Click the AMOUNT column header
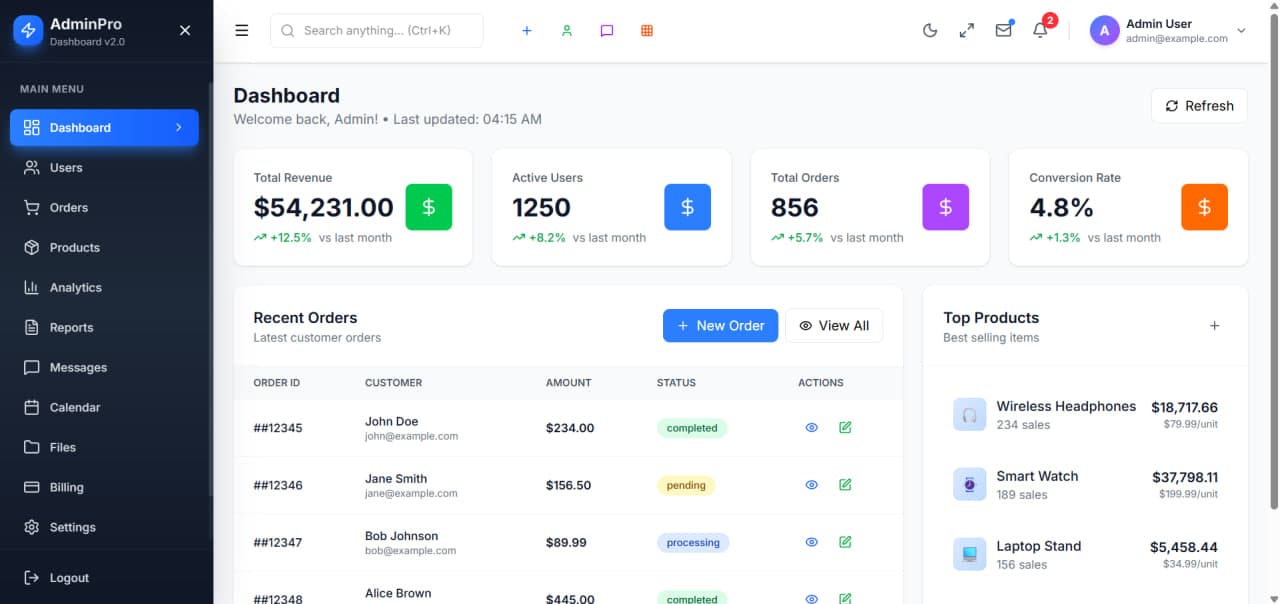The width and height of the screenshot is (1280, 604). click(569, 383)
